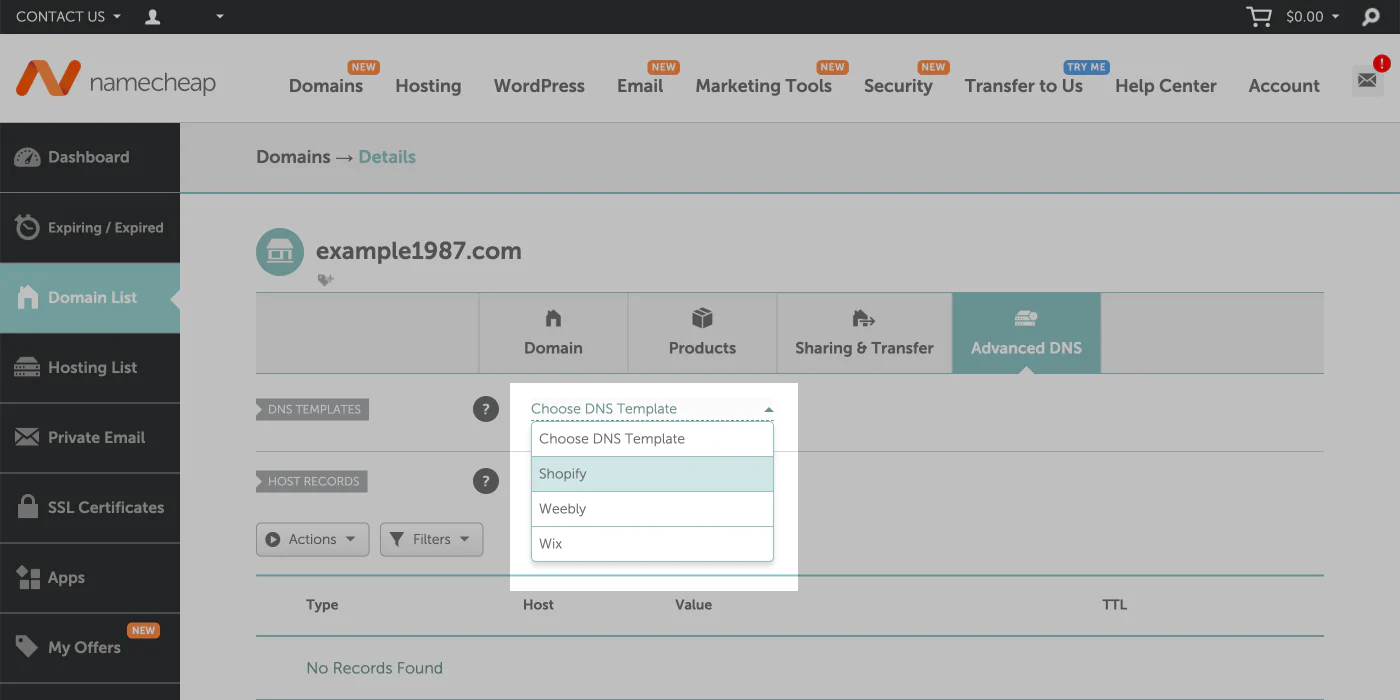Click the HOST RECORDS section label
The width and height of the screenshot is (1400, 700).
click(x=312, y=481)
